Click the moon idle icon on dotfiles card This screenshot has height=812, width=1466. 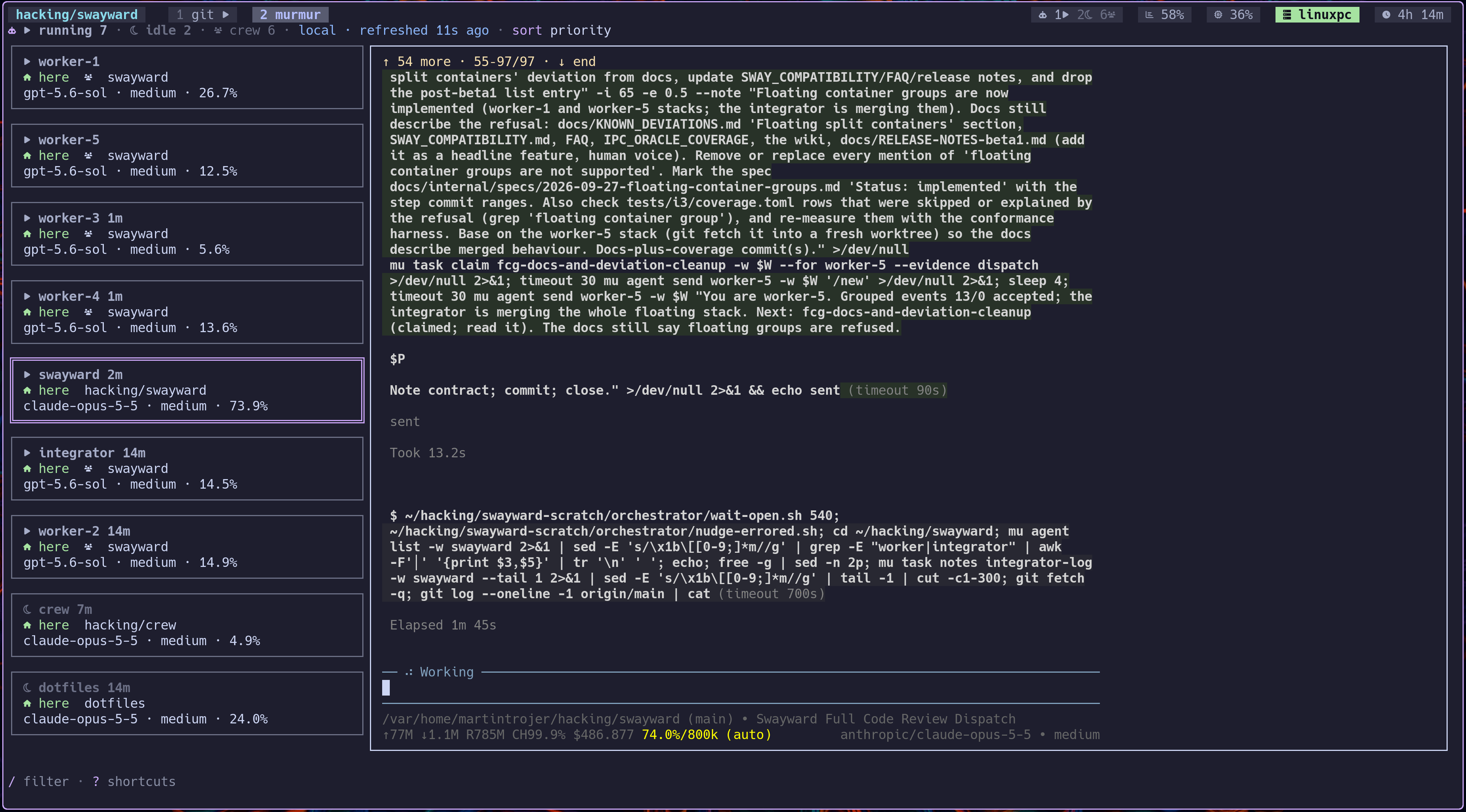(27, 688)
